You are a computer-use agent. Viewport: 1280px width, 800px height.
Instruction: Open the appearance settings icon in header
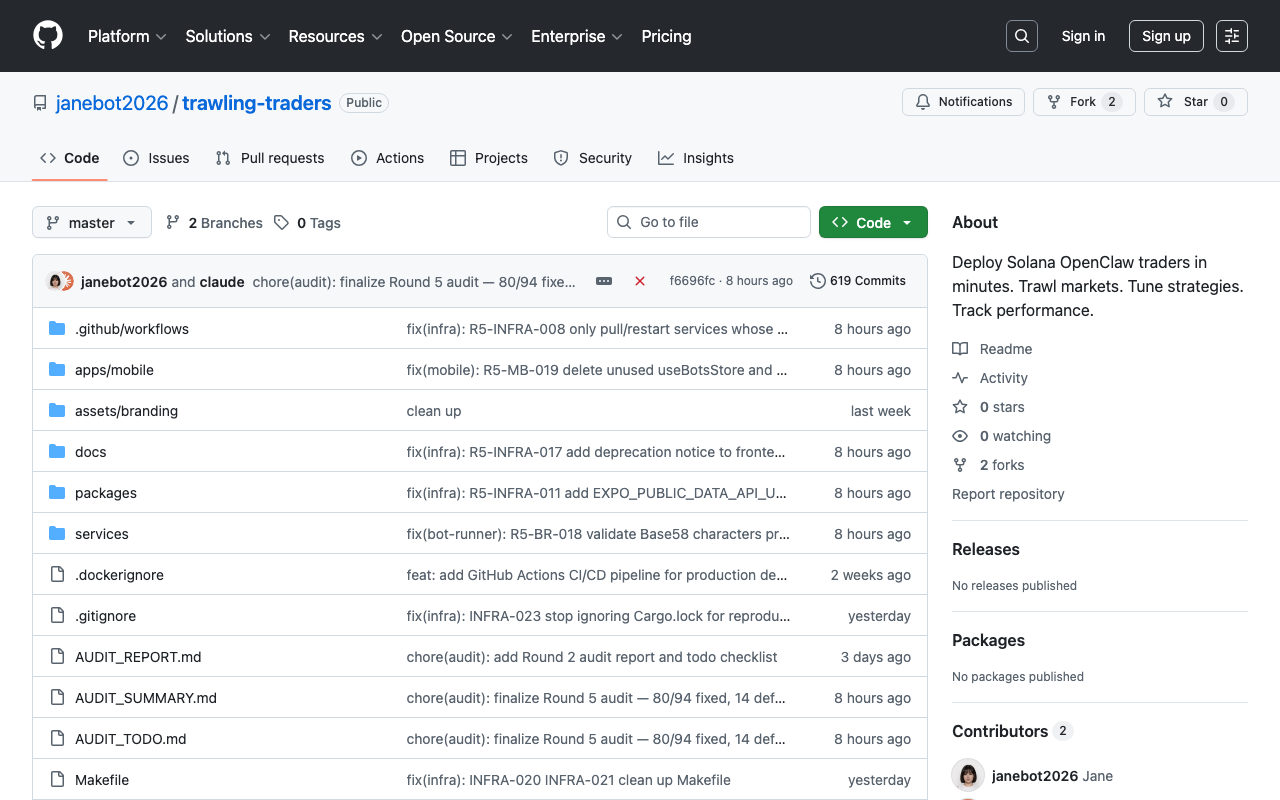point(1231,36)
